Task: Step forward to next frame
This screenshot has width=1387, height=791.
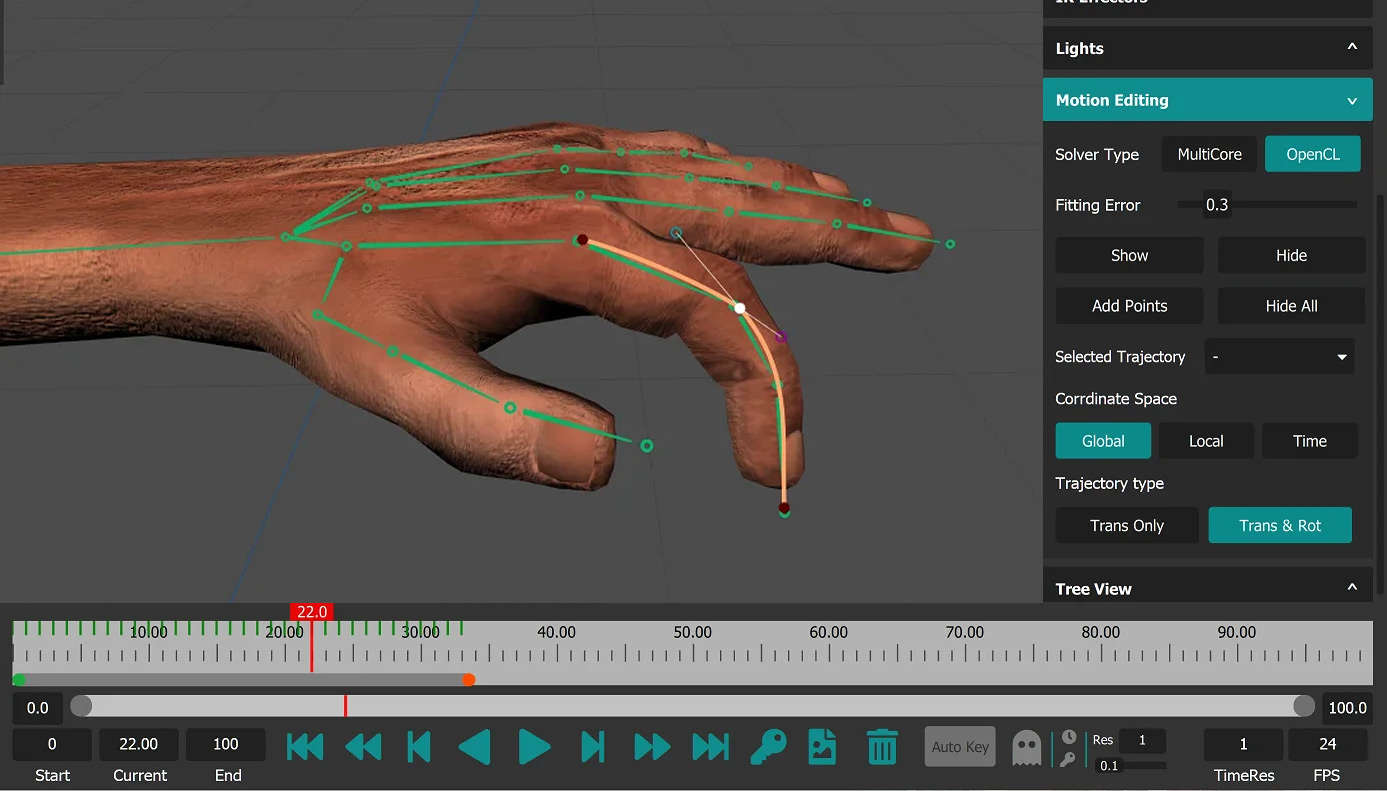Action: (x=593, y=747)
